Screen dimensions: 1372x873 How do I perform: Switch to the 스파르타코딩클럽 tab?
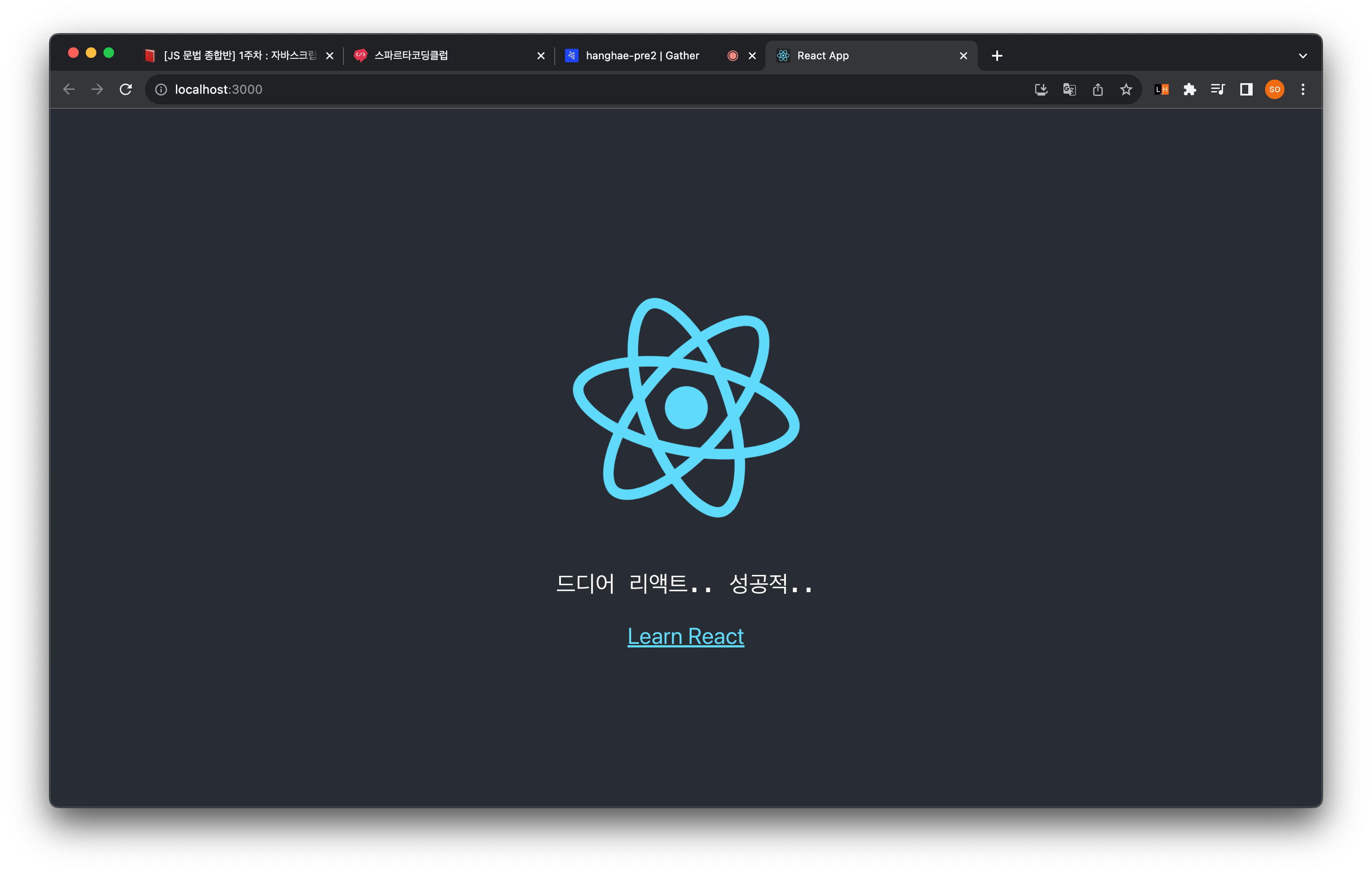[x=448, y=55]
